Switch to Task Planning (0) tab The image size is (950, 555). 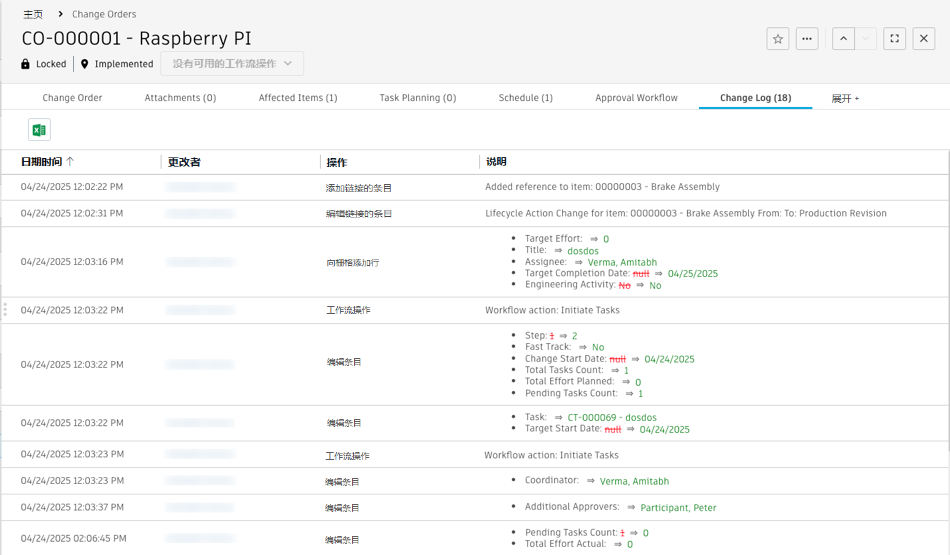pos(418,98)
